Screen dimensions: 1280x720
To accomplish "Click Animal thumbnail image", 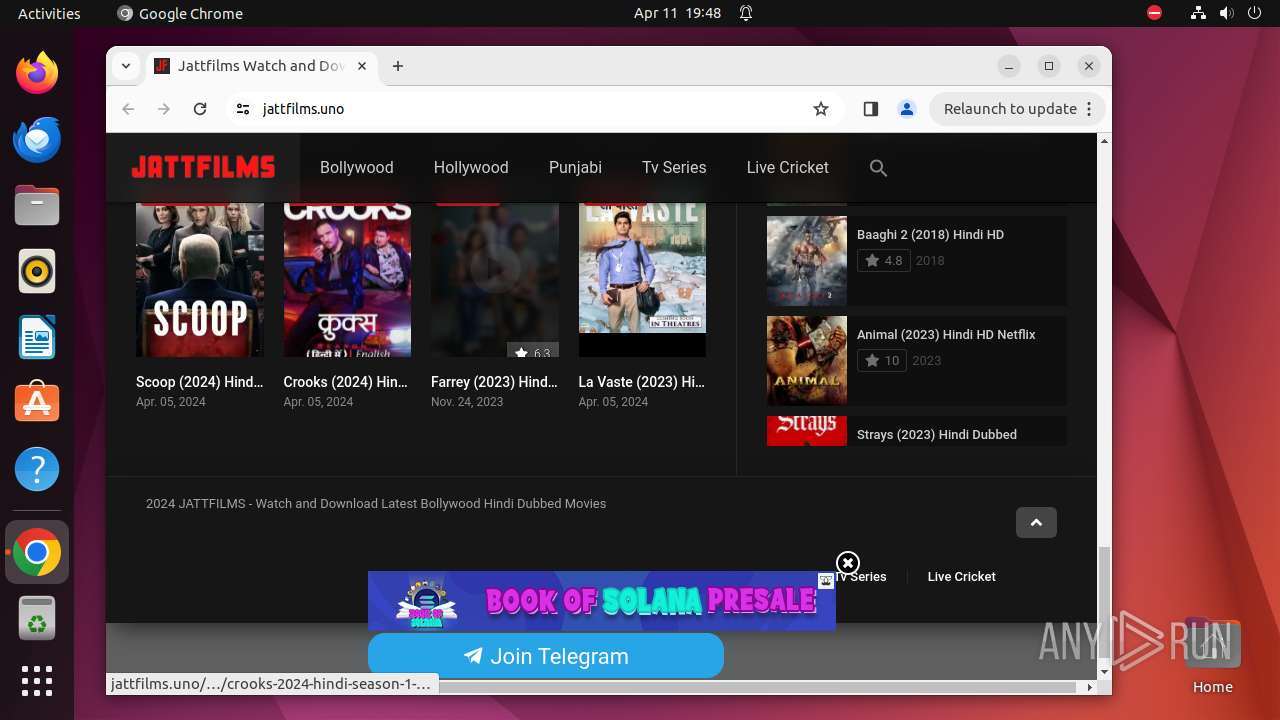I will (807, 361).
